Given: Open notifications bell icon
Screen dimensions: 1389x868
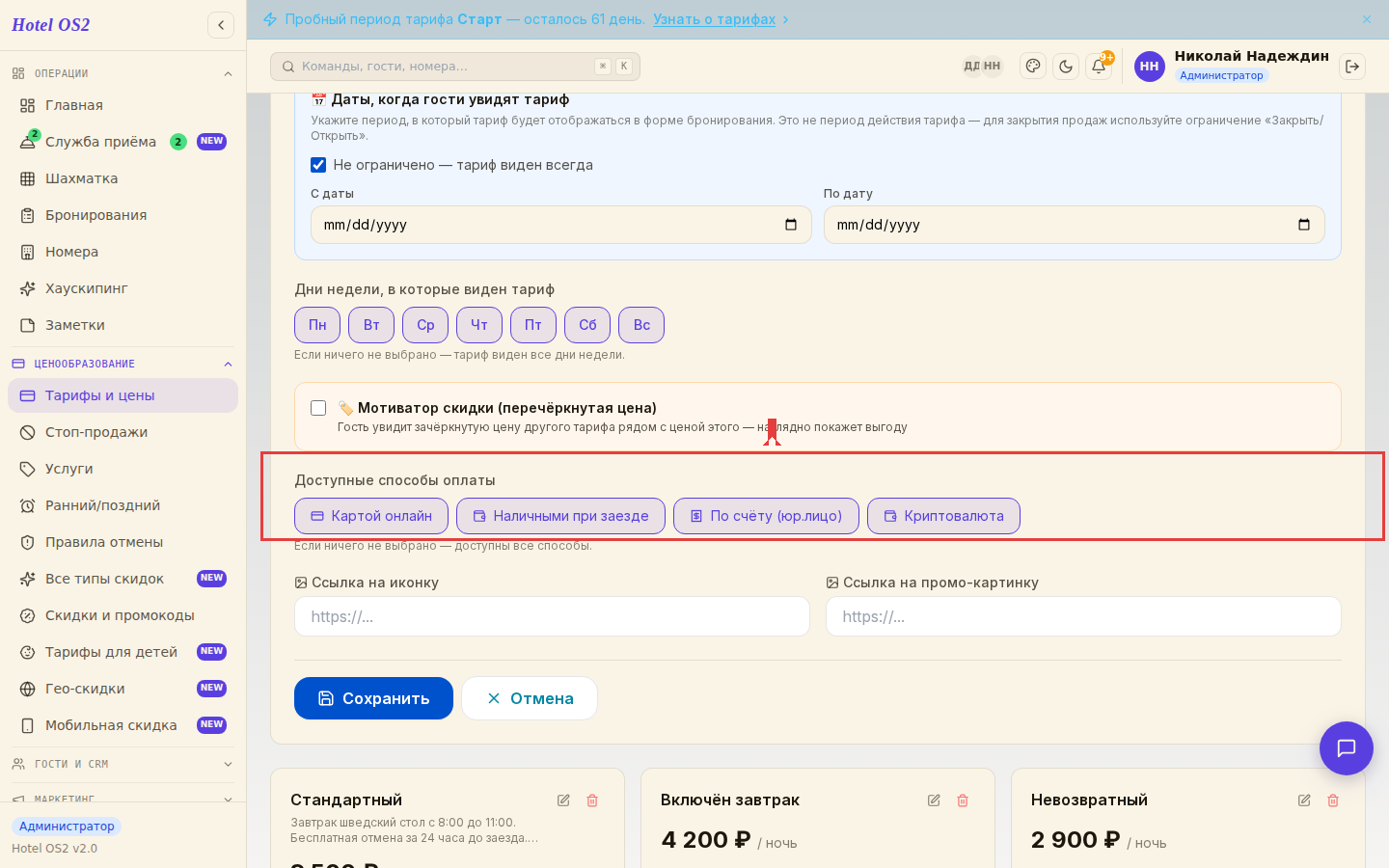Looking at the screenshot, I should tap(1099, 67).
